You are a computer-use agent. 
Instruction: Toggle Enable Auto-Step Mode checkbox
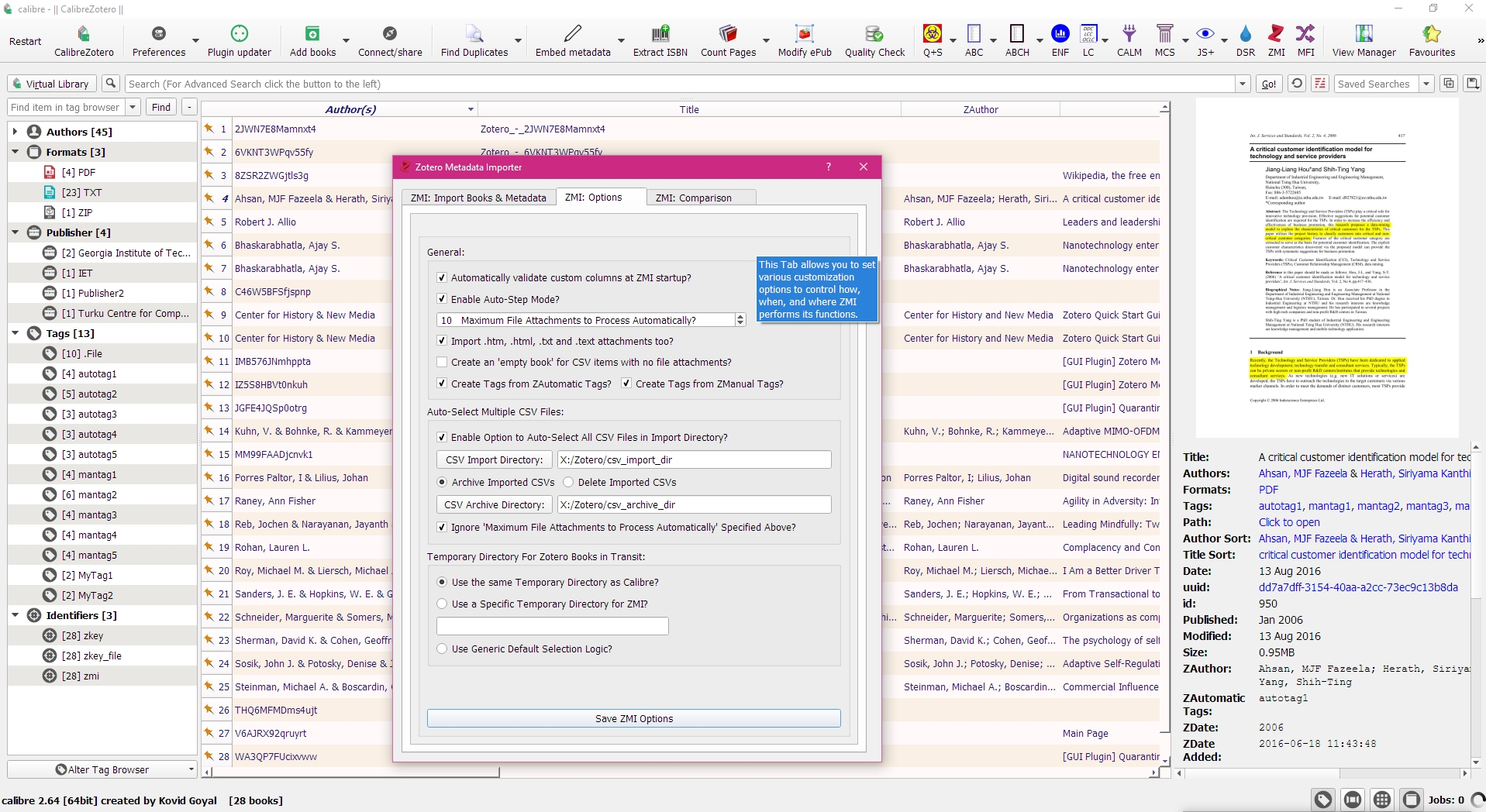tap(442, 299)
